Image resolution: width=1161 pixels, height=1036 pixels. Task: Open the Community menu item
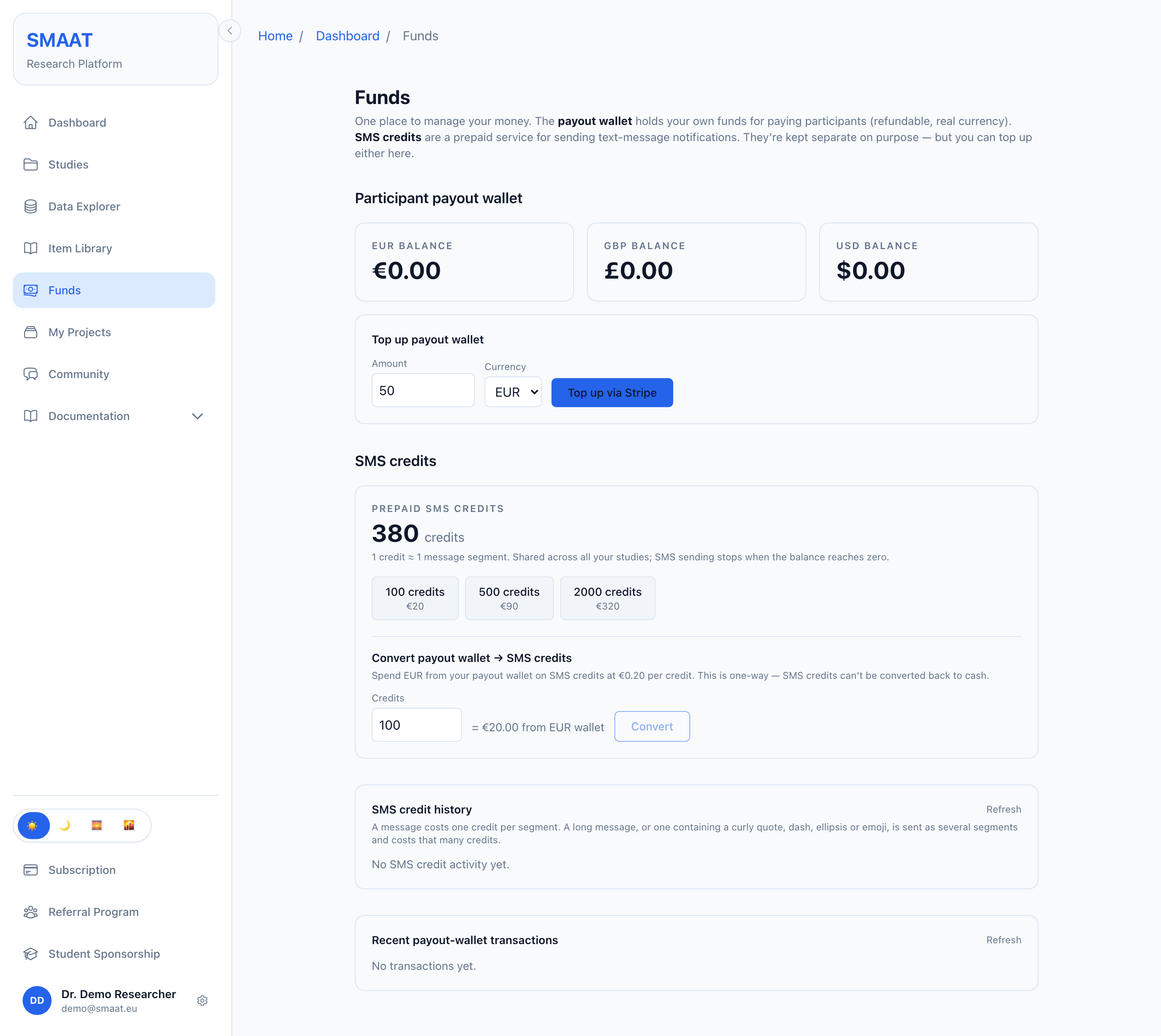pyautogui.click(x=114, y=374)
